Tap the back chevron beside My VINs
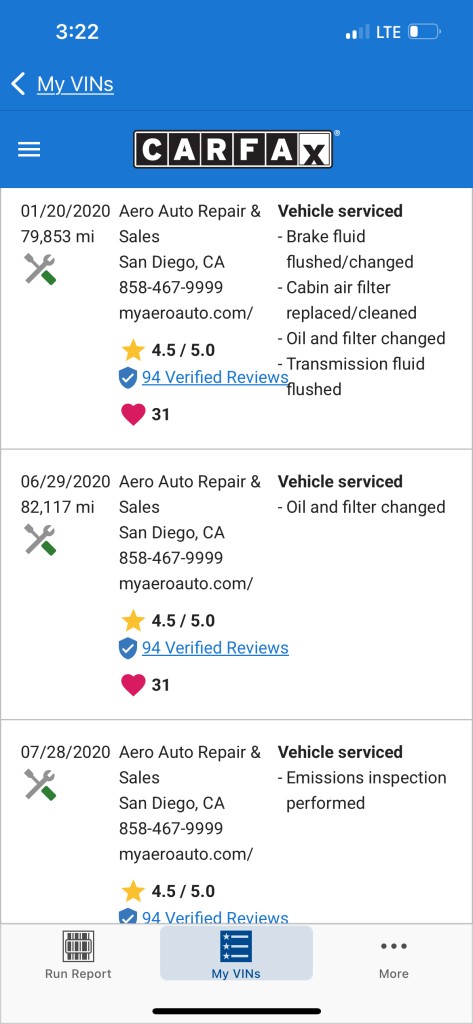 pyautogui.click(x=18, y=84)
